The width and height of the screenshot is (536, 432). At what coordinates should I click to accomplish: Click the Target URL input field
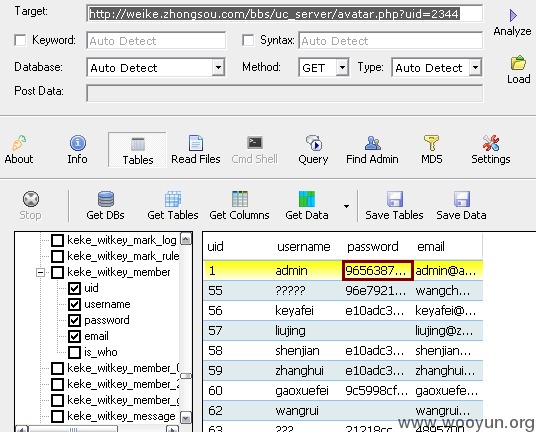[284, 14]
